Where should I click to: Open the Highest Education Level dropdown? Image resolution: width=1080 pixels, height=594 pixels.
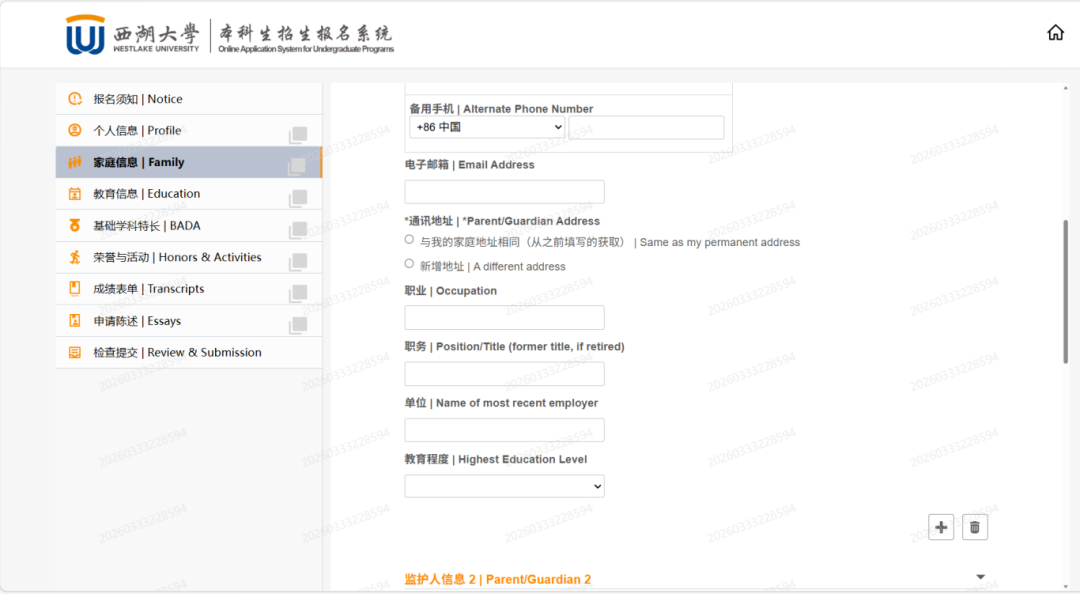[x=504, y=485]
